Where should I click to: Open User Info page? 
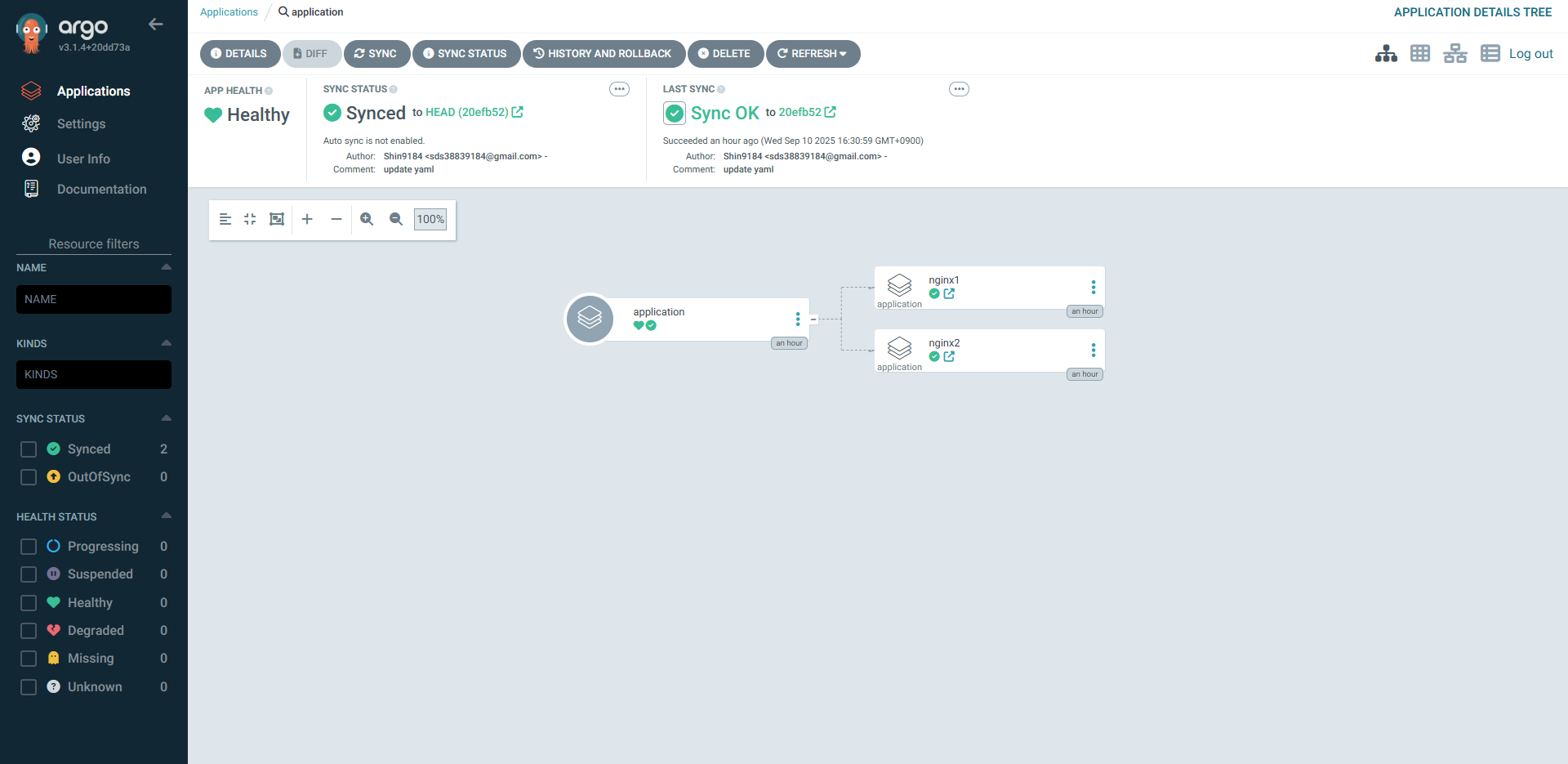[x=83, y=159]
